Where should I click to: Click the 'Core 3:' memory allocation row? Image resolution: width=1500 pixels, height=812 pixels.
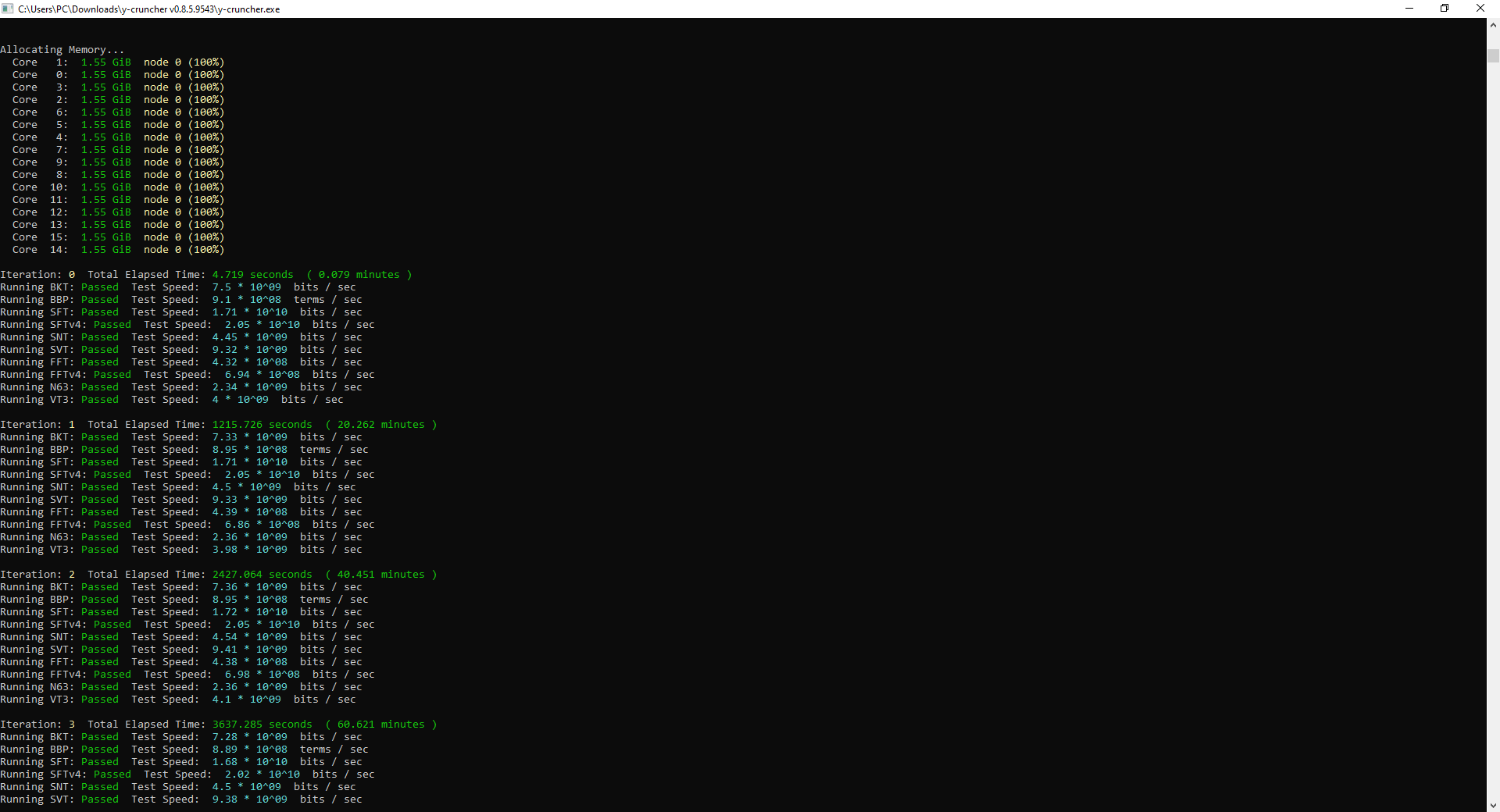(x=119, y=87)
